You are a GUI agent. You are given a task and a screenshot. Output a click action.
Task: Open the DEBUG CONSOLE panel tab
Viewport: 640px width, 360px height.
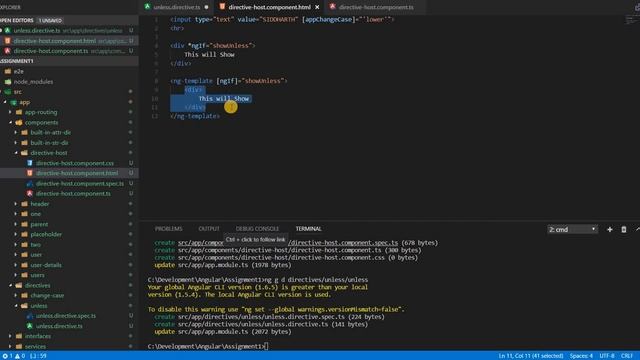click(x=257, y=229)
